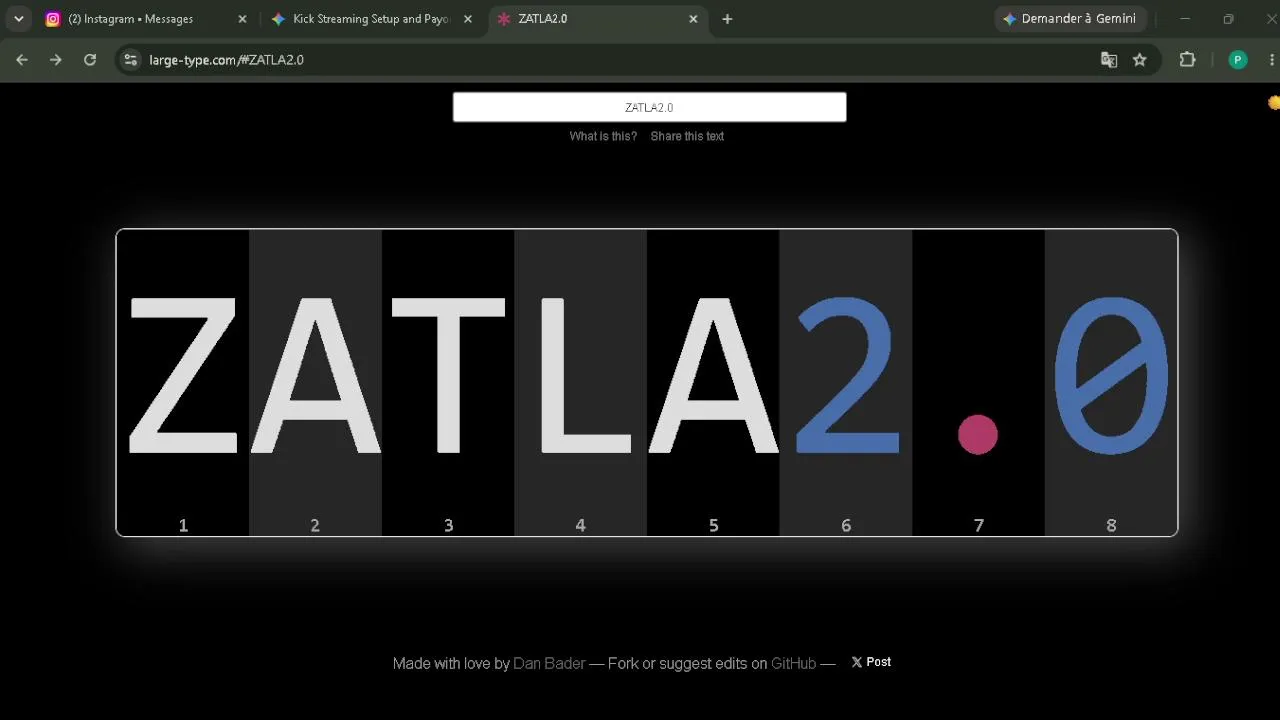1280x720 pixels.
Task: Click the large letter A in column 5
Action: [713, 376]
